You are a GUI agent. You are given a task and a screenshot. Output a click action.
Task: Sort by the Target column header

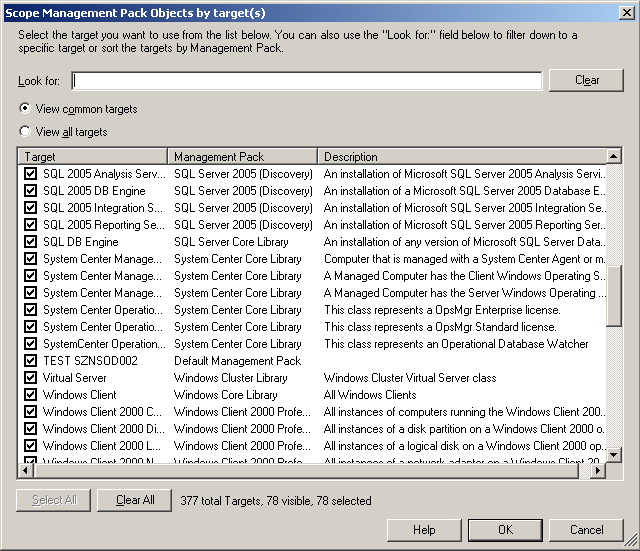[93, 156]
